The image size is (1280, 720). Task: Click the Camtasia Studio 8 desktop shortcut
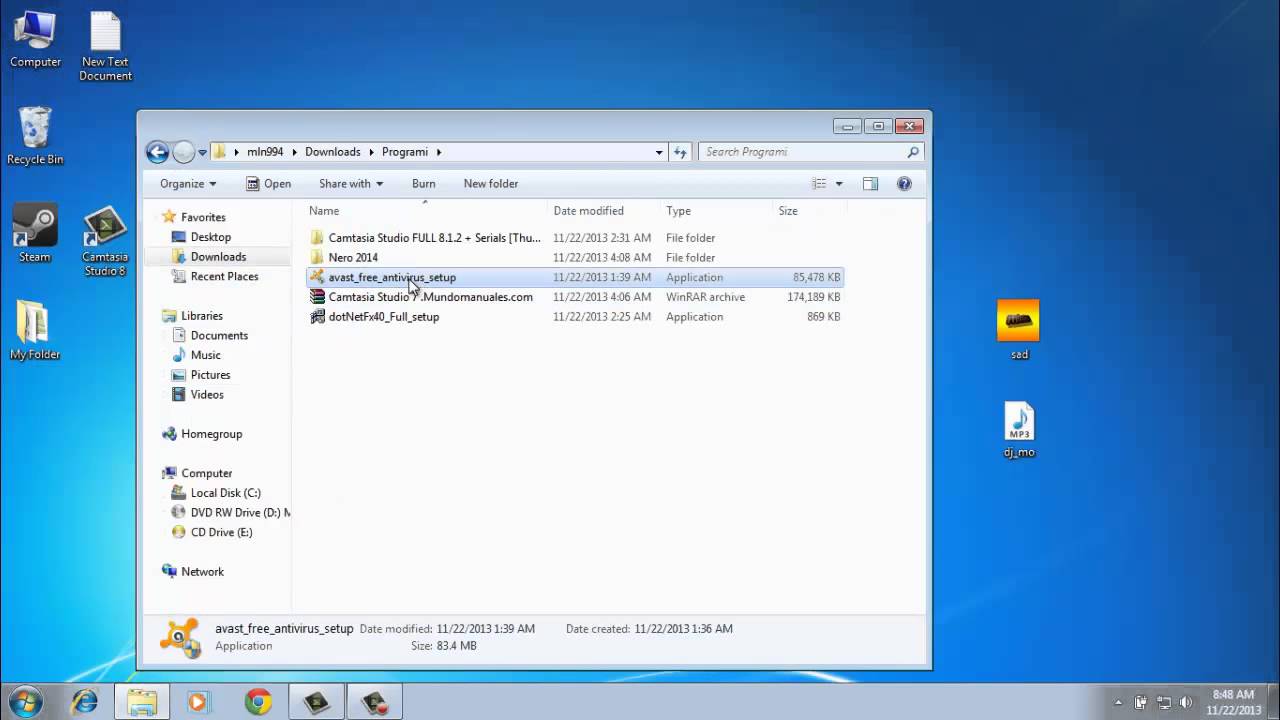point(105,241)
